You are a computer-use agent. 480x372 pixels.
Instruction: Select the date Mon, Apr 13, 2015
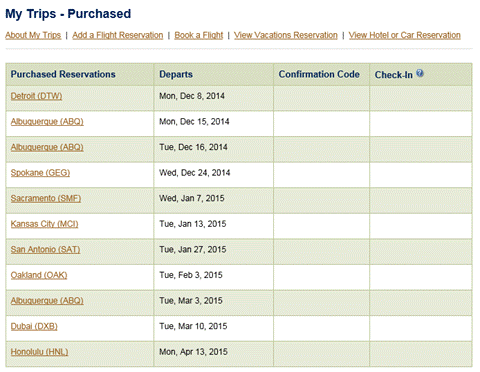[x=194, y=352]
